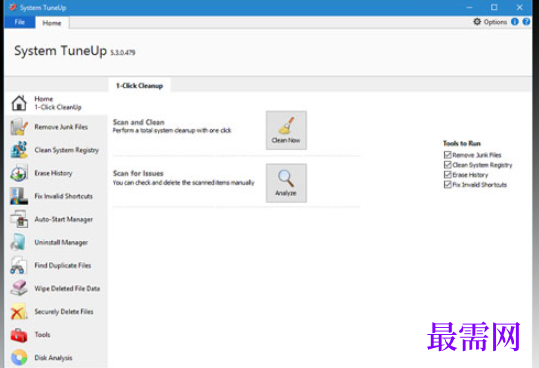539x368 pixels.
Task: Click the Erase History clock icon
Action: tap(19, 173)
